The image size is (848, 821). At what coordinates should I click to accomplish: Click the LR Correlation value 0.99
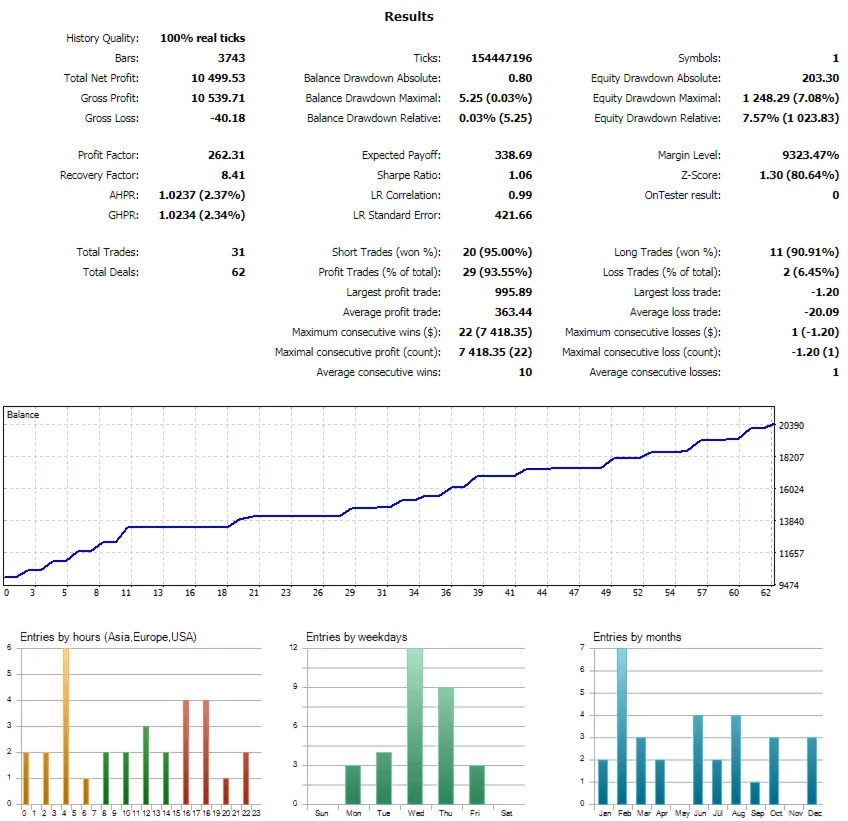click(x=520, y=195)
